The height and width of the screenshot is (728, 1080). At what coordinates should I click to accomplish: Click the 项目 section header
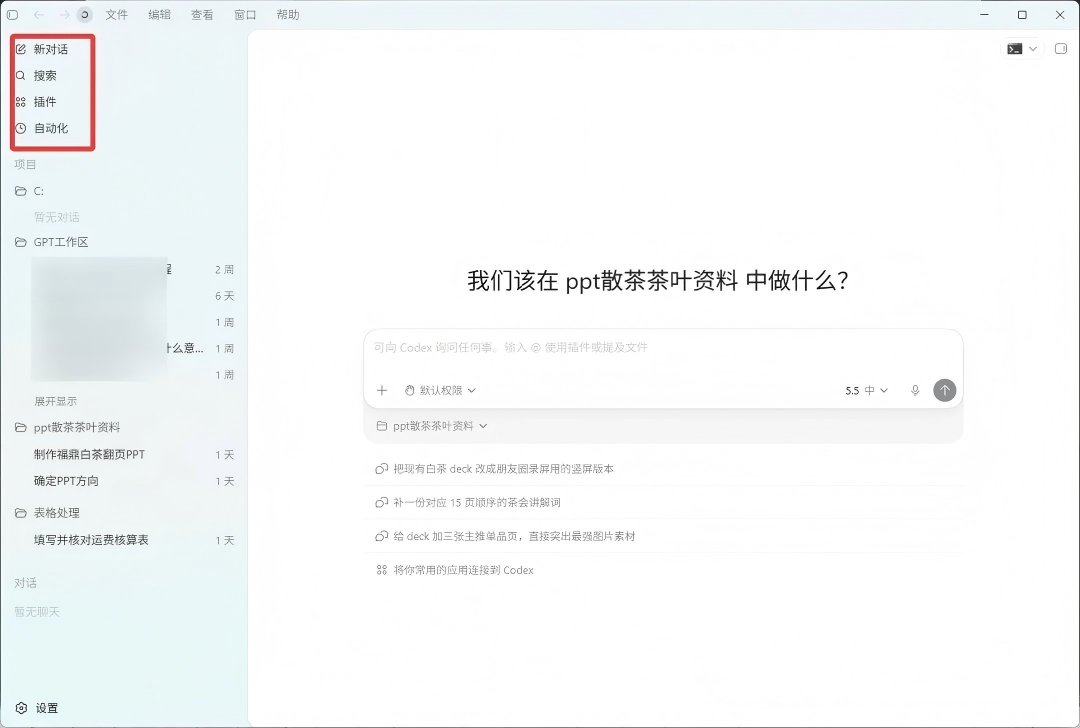[25, 165]
